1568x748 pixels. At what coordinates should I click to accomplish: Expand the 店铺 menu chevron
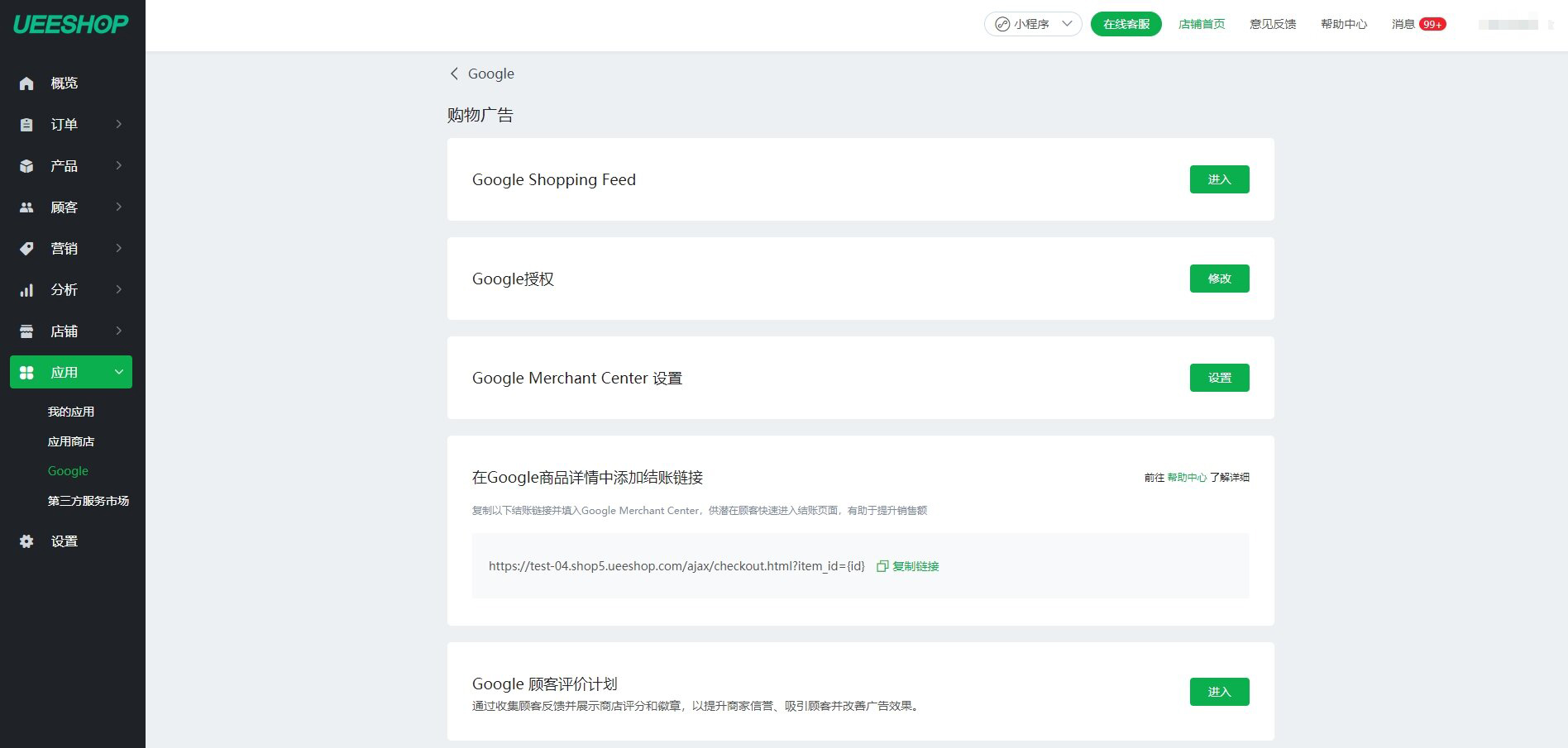point(119,331)
